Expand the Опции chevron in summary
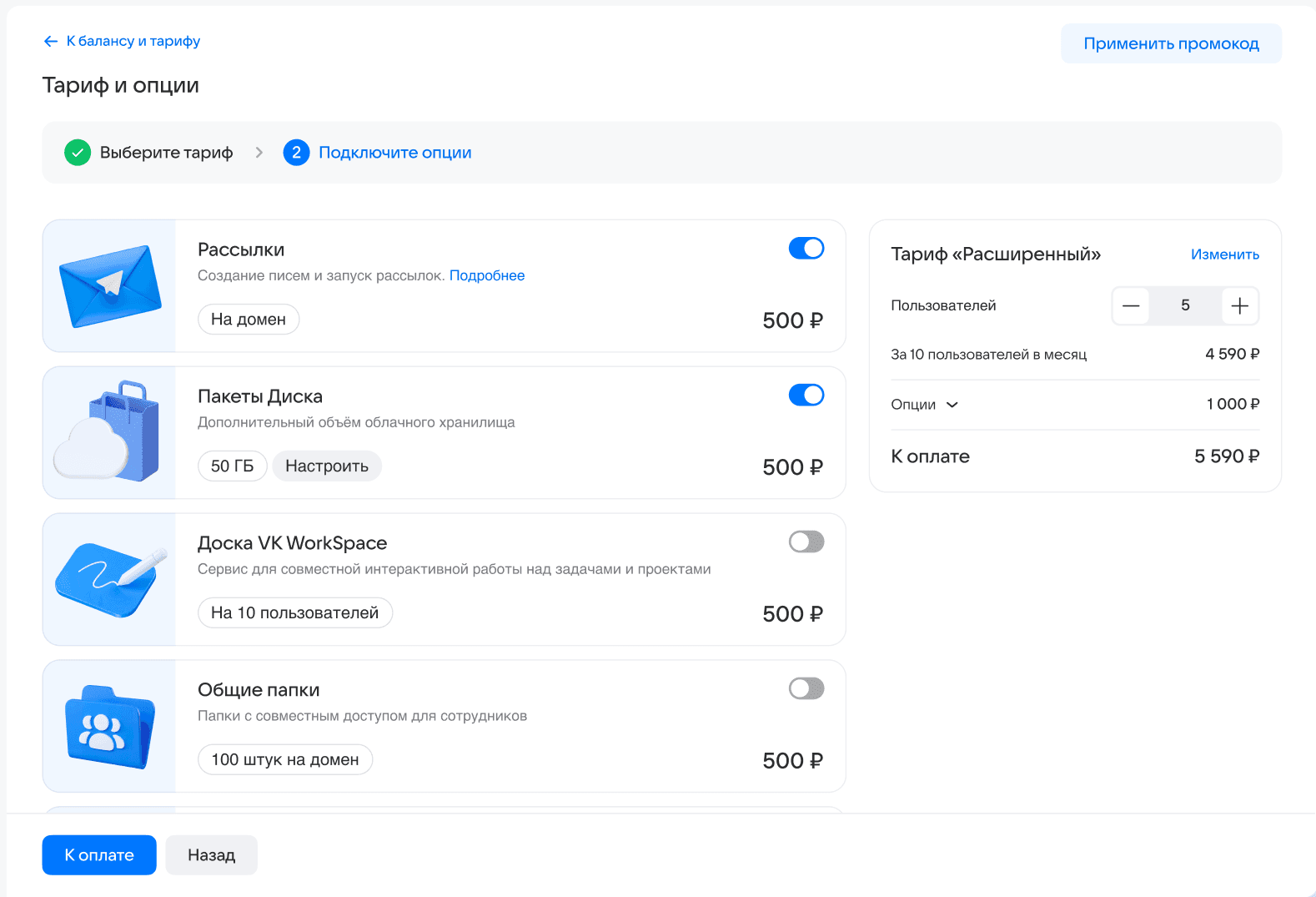 click(x=952, y=405)
